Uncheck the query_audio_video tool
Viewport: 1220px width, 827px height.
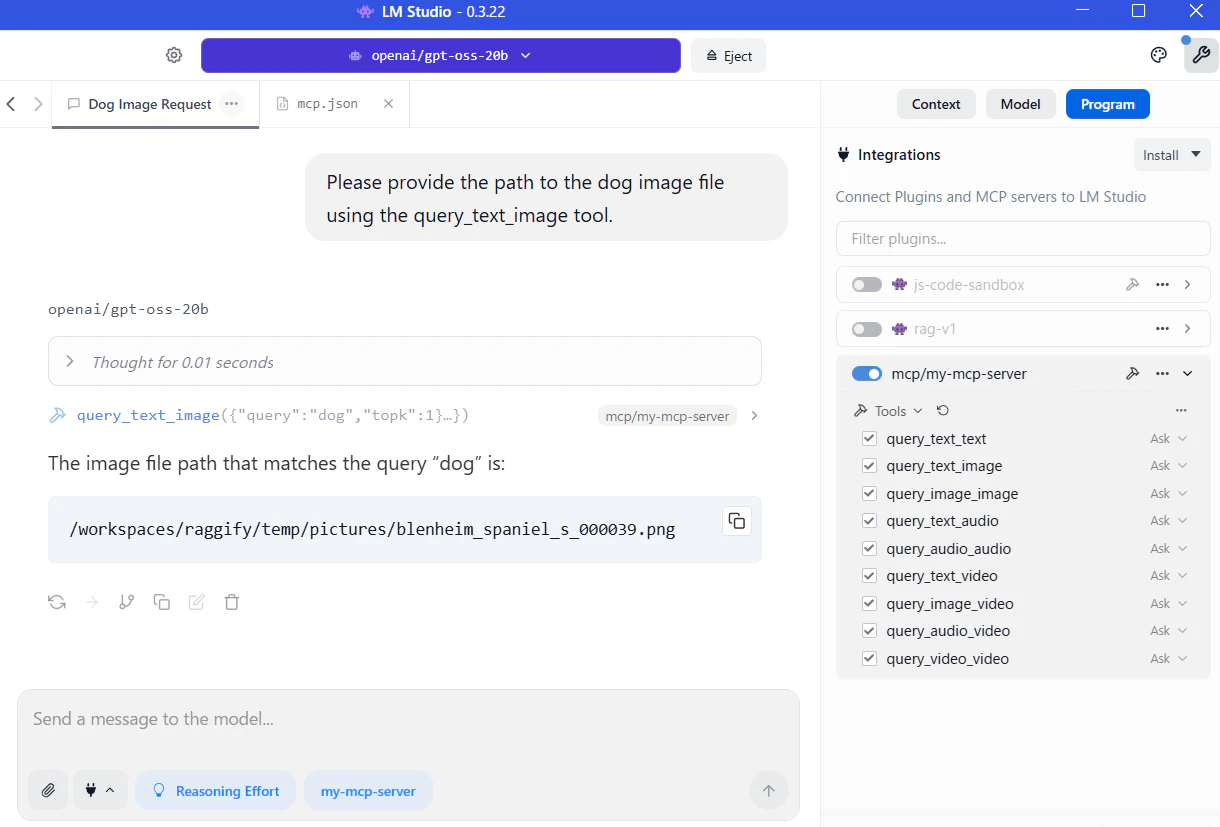(x=869, y=631)
